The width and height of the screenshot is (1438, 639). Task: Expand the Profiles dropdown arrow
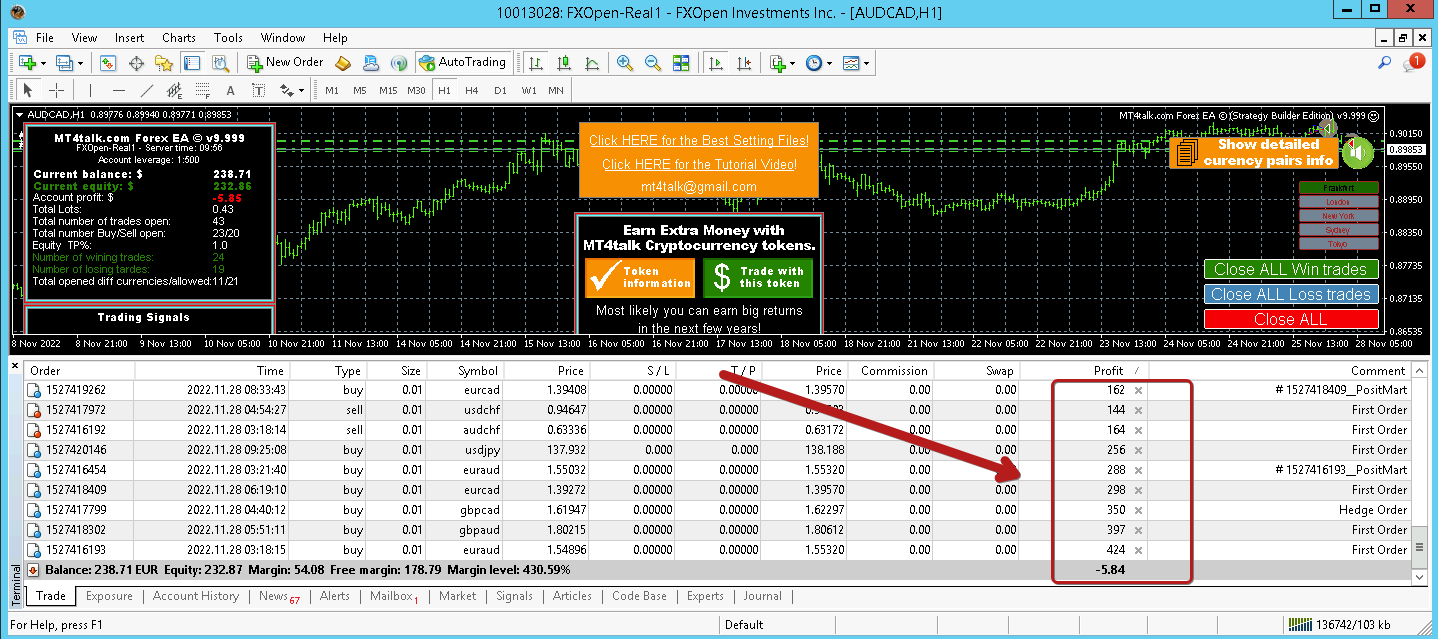(x=80, y=63)
